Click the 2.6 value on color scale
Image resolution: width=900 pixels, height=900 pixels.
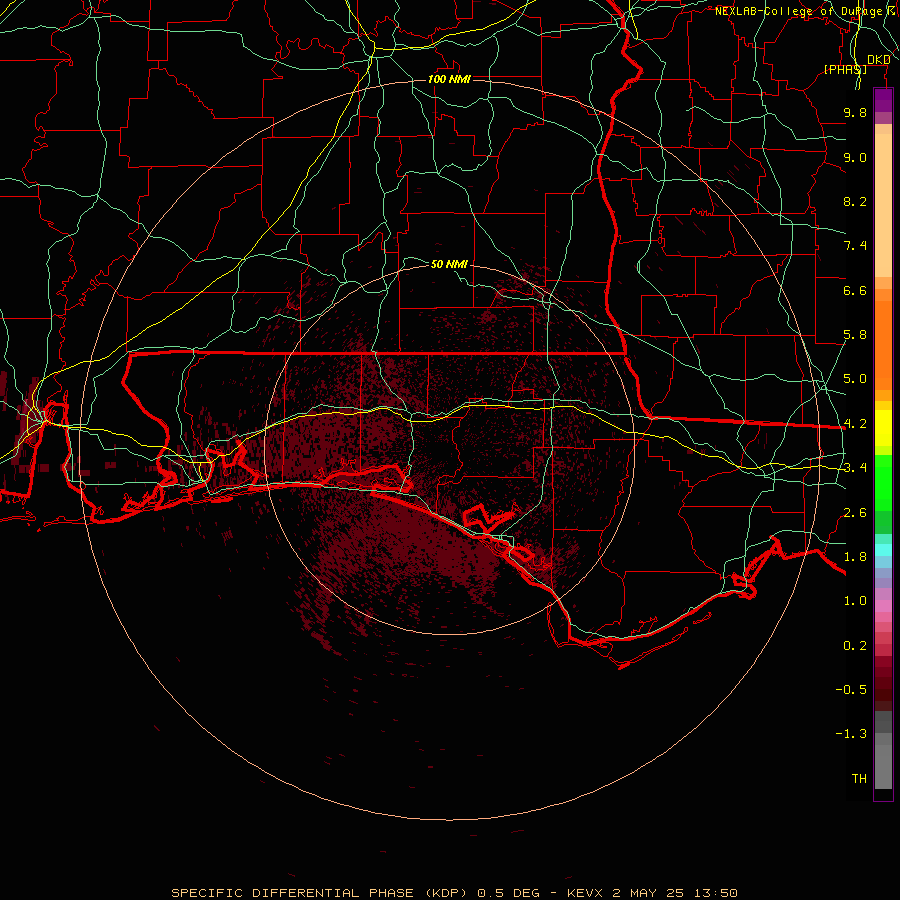855,513
